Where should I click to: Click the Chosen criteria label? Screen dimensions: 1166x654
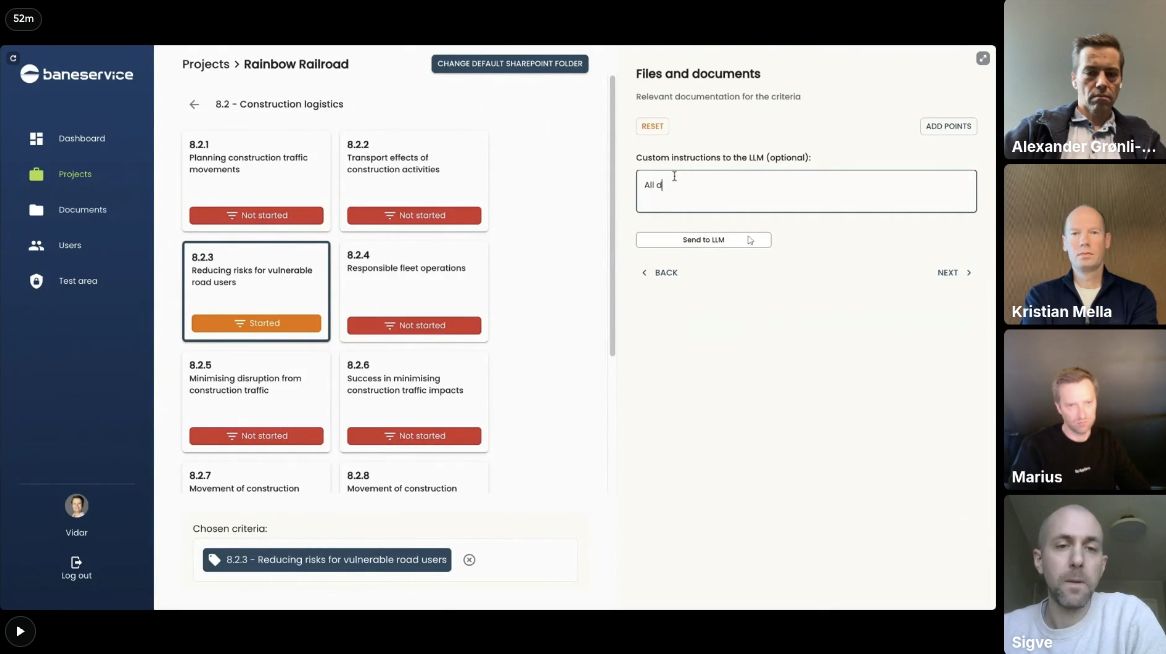click(x=230, y=529)
